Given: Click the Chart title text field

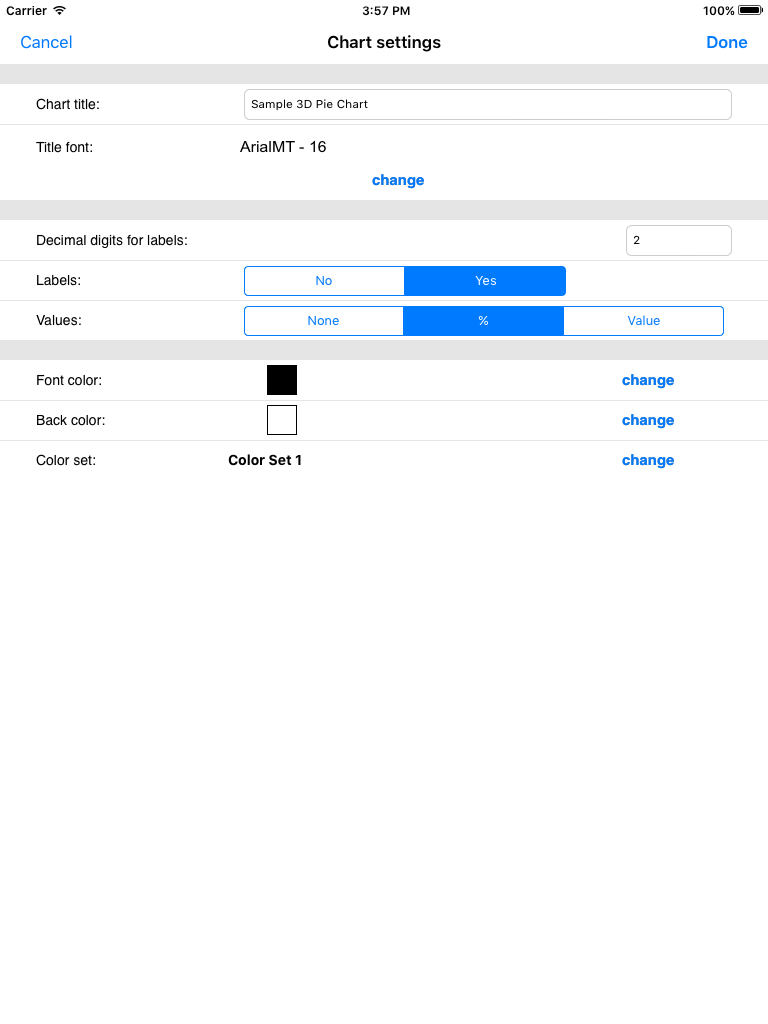Looking at the screenshot, I should 487,104.
